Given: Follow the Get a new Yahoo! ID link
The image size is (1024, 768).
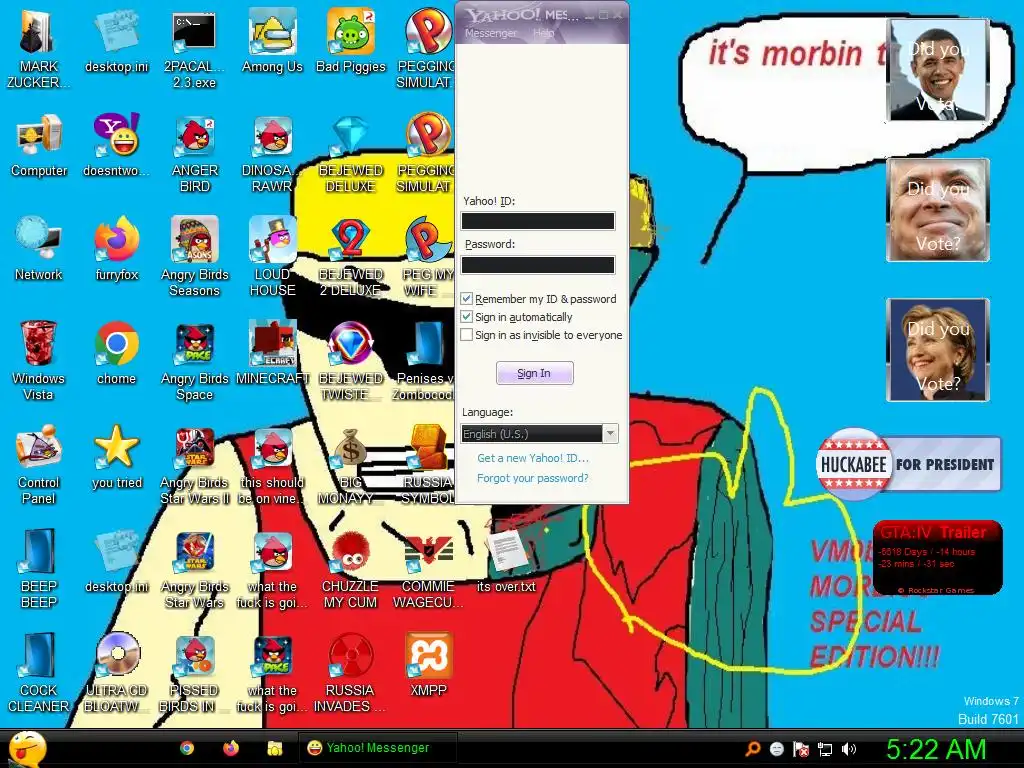Looking at the screenshot, I should coord(533,458).
